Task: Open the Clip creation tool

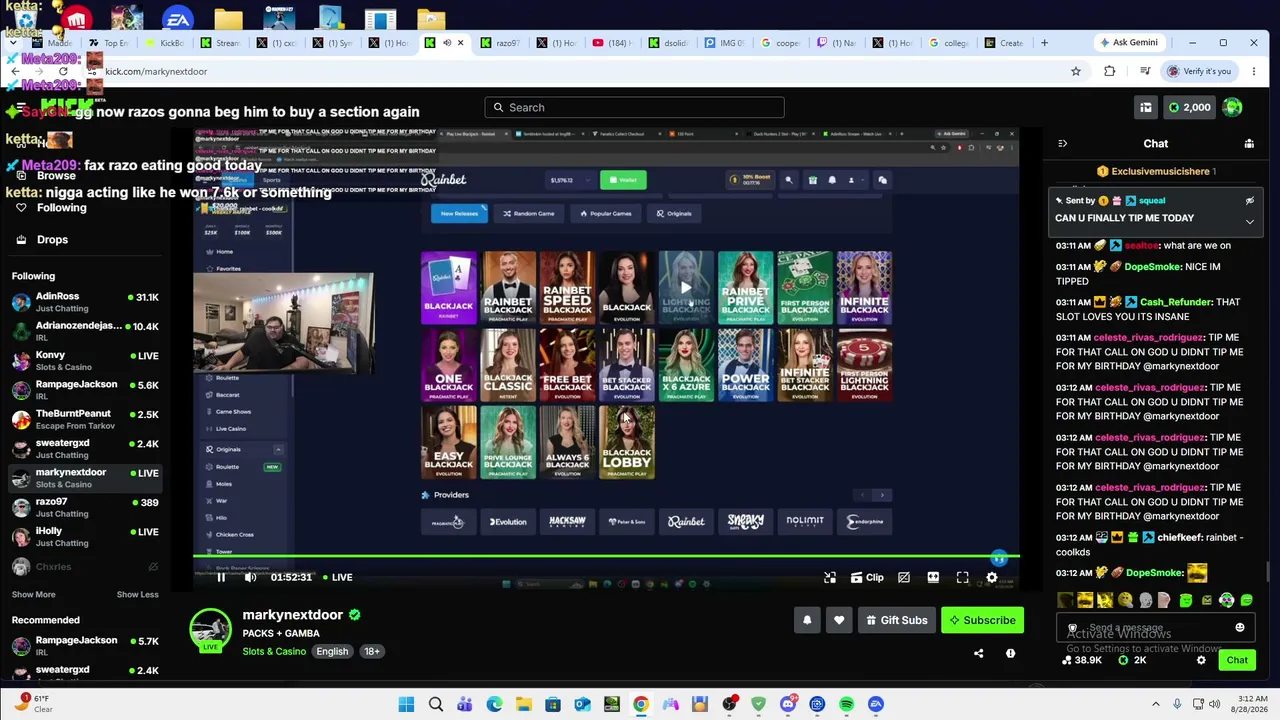Action: [867, 577]
